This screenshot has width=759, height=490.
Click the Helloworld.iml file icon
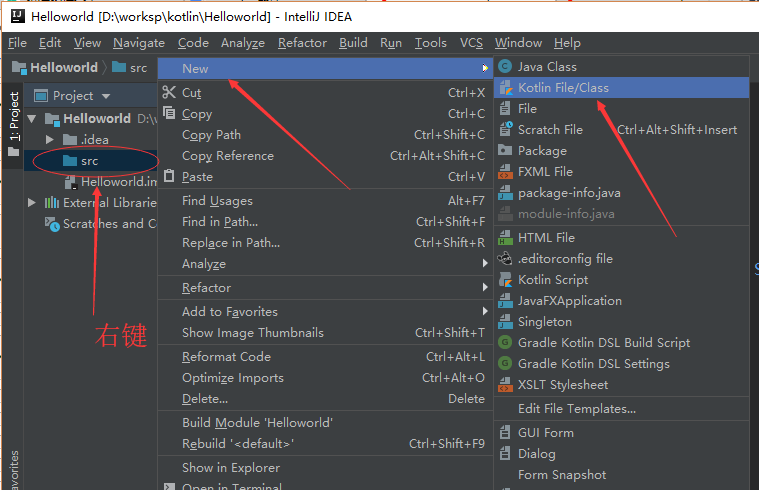point(71,182)
